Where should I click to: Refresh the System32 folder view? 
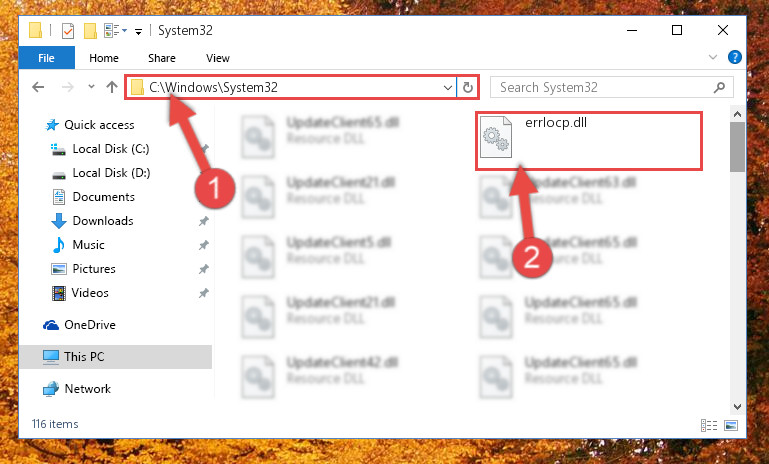coord(468,87)
